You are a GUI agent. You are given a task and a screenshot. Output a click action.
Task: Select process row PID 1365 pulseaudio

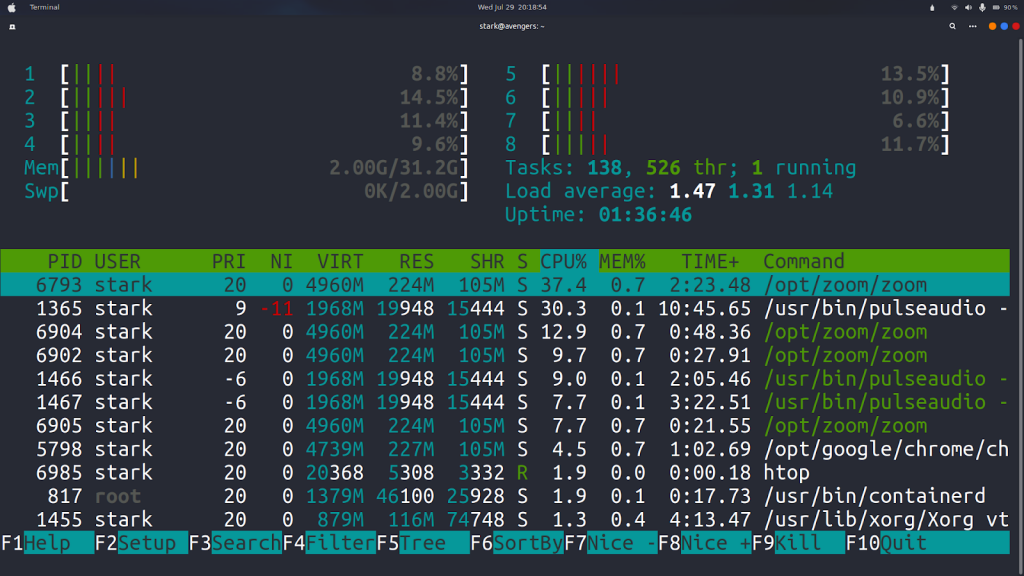(505, 308)
